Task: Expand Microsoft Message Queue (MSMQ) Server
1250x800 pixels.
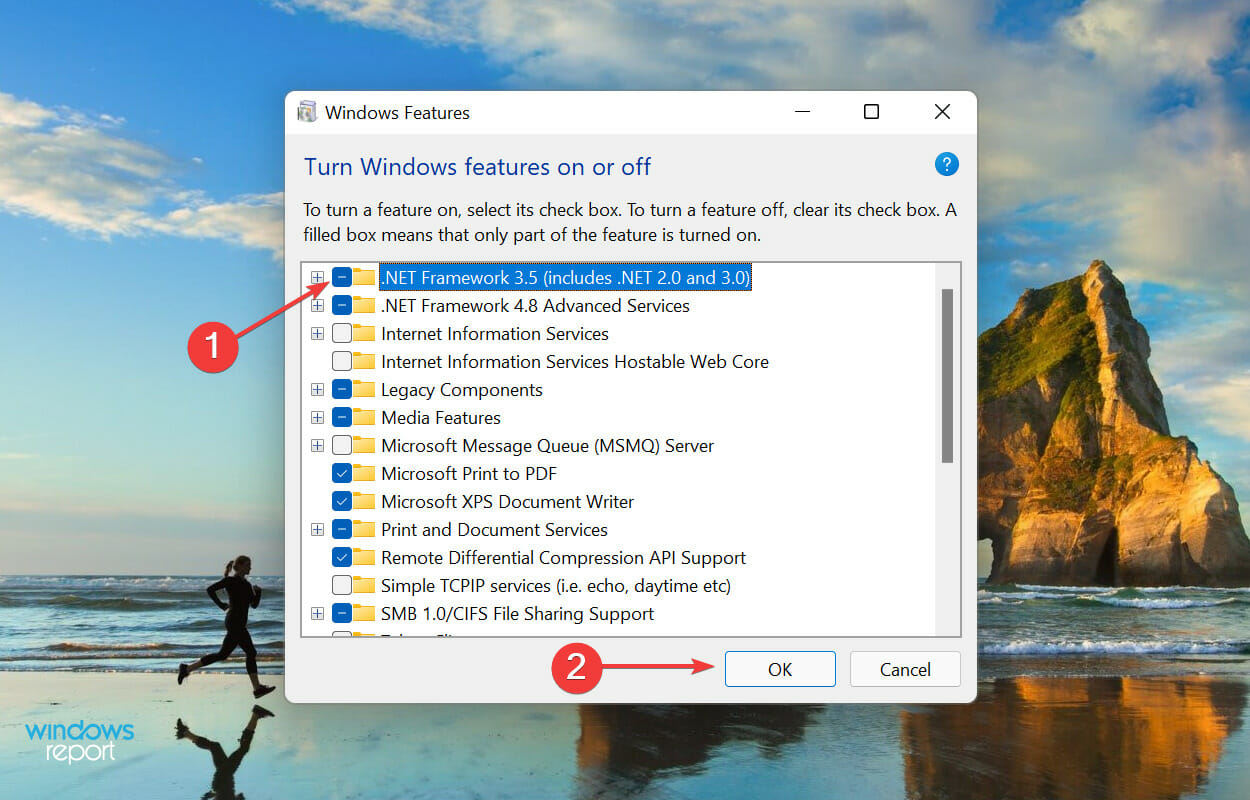Action: (317, 445)
